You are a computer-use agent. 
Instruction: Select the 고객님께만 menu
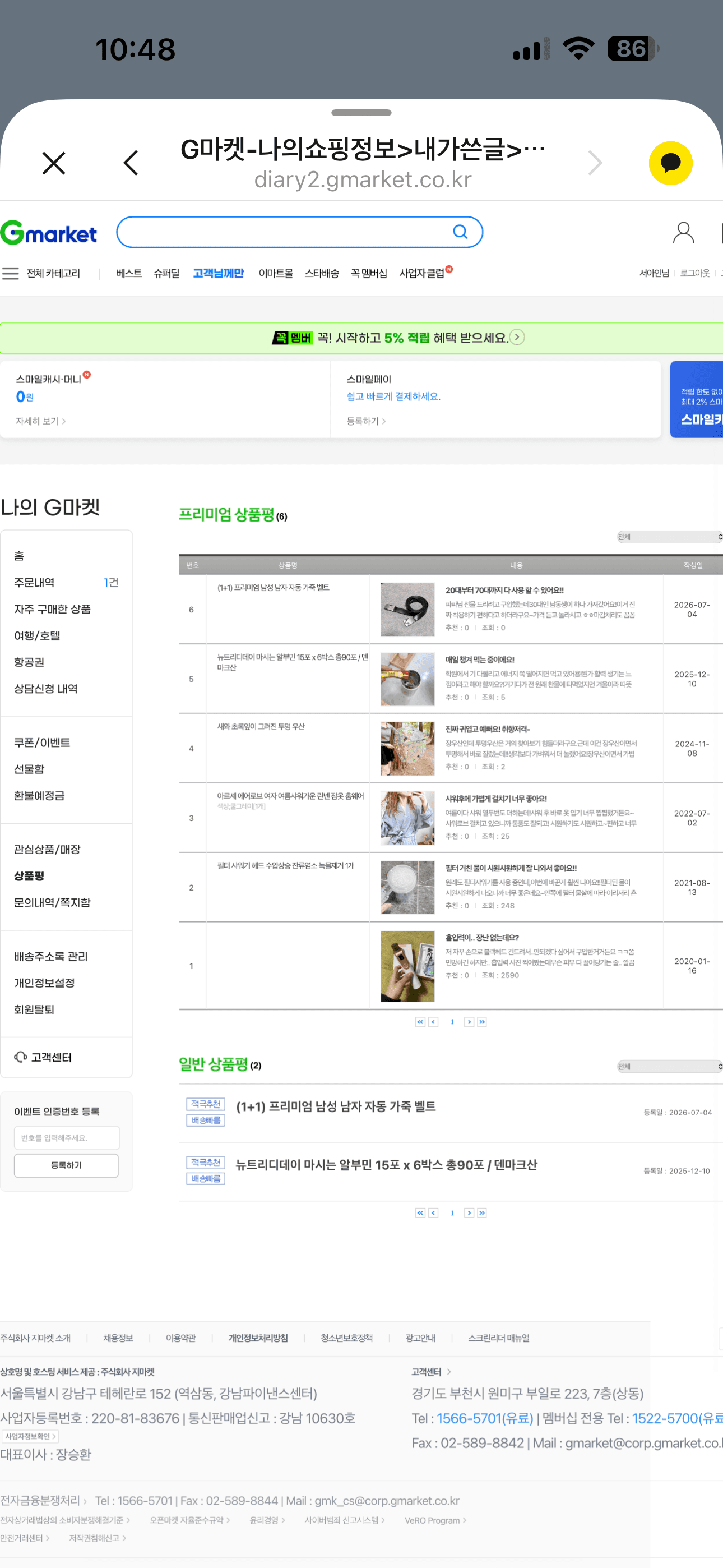tap(219, 273)
